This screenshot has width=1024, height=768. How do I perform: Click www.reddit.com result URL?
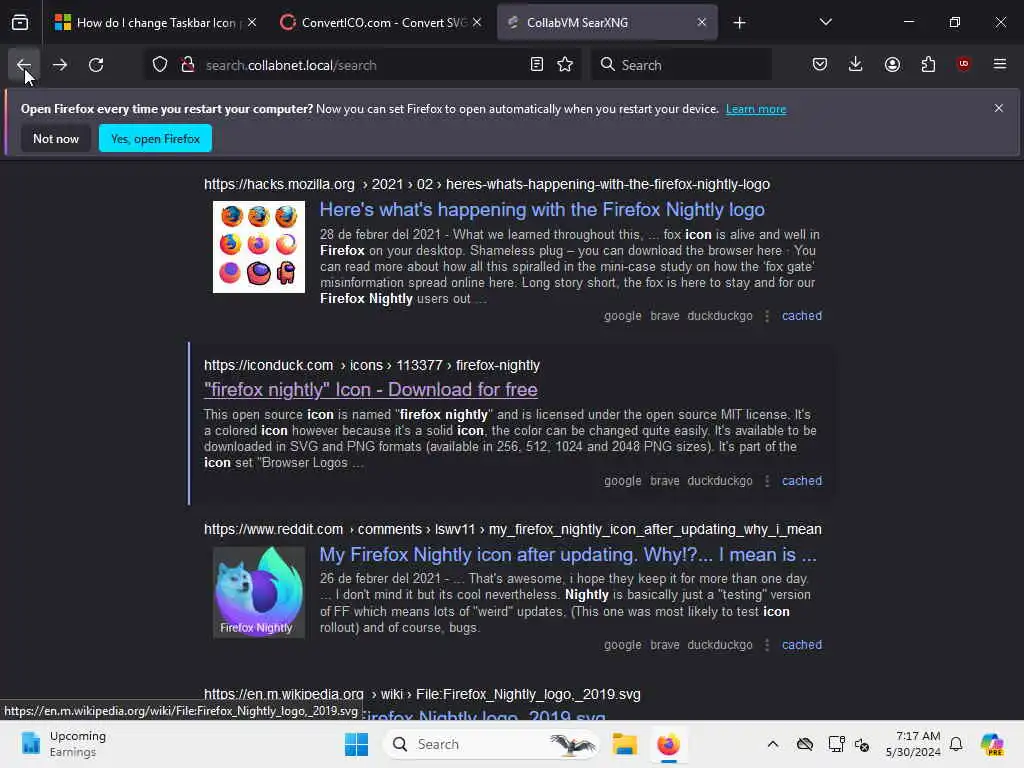(513, 530)
